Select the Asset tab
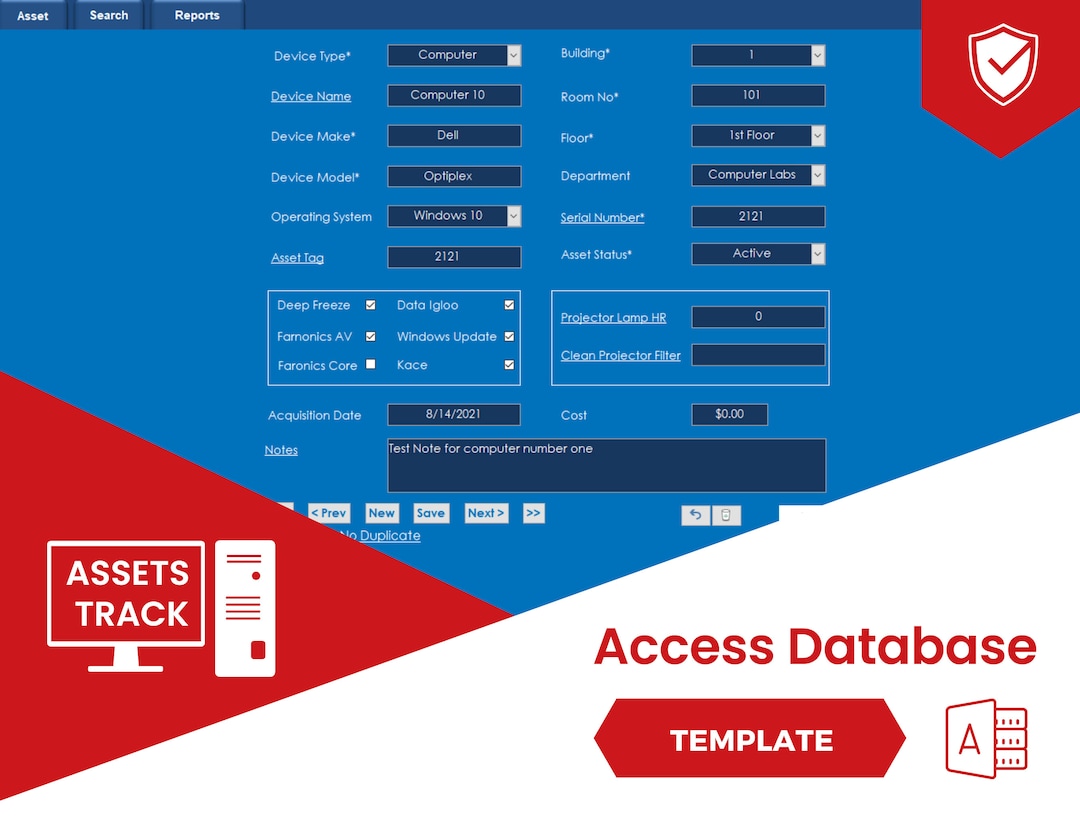 pos(32,15)
